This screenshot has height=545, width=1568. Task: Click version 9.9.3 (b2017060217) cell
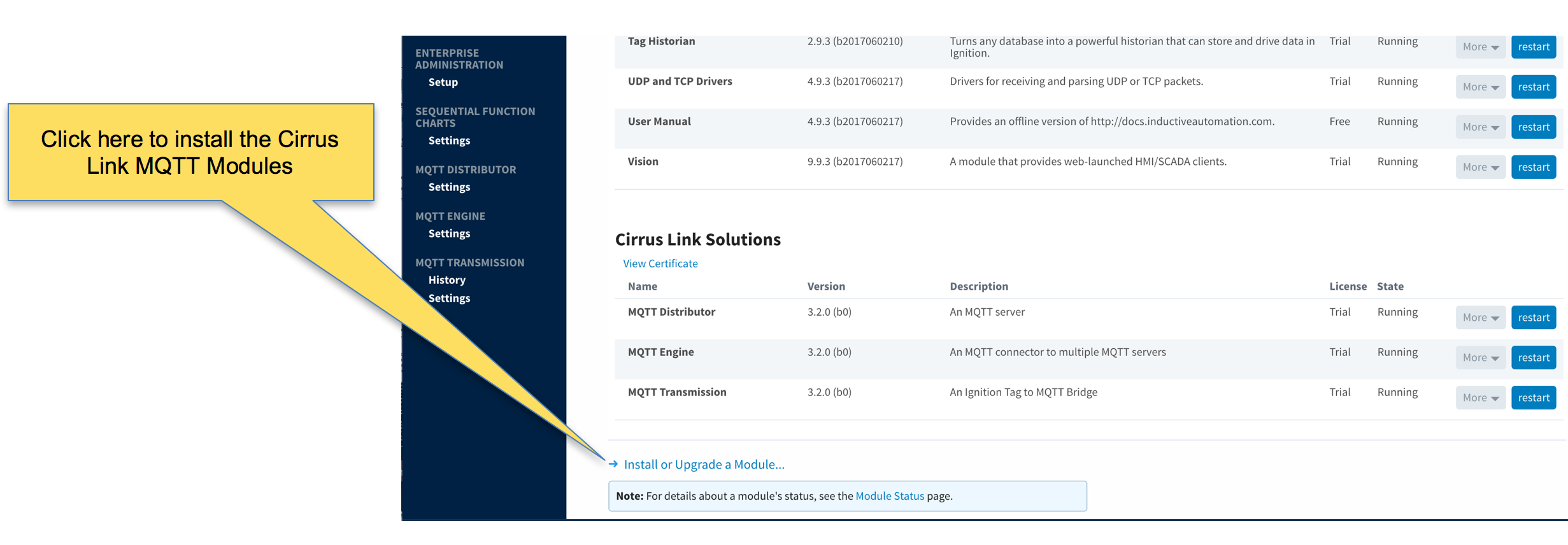click(x=855, y=162)
